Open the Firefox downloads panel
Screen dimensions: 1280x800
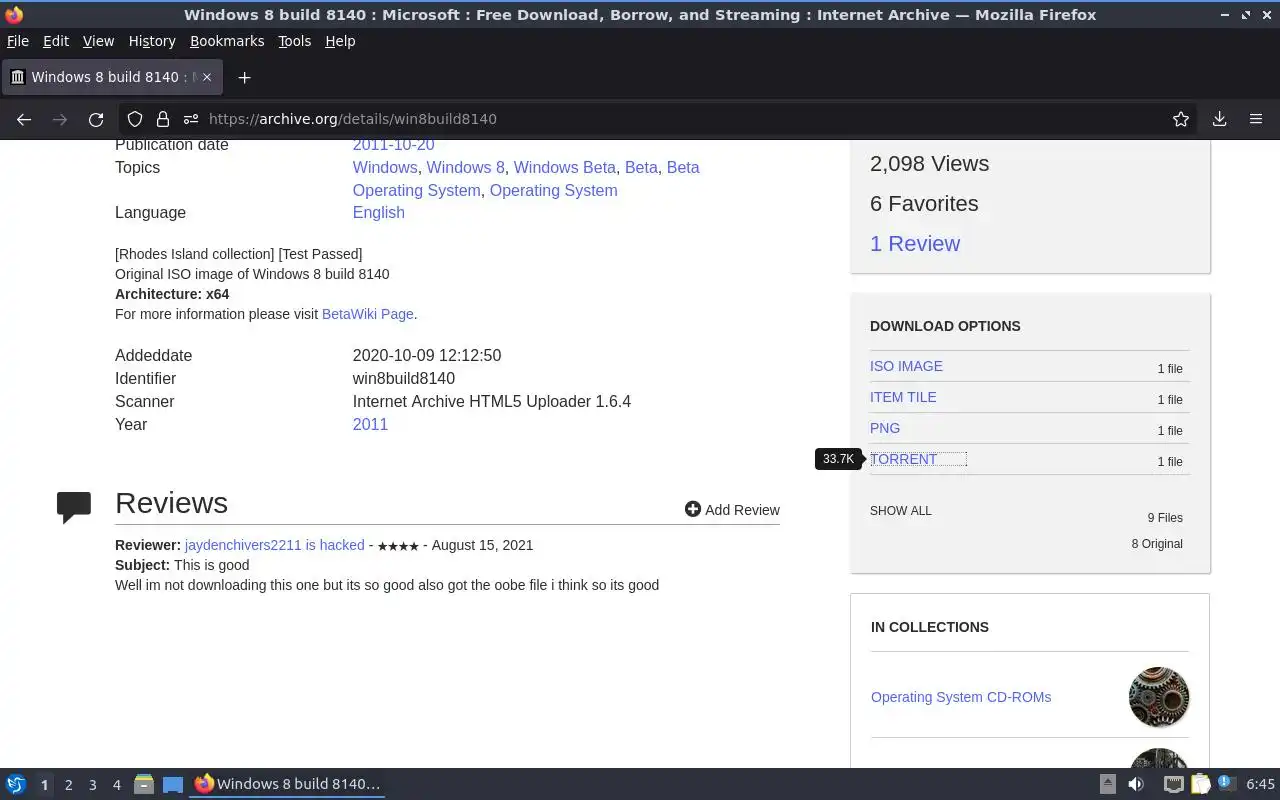(x=1219, y=119)
